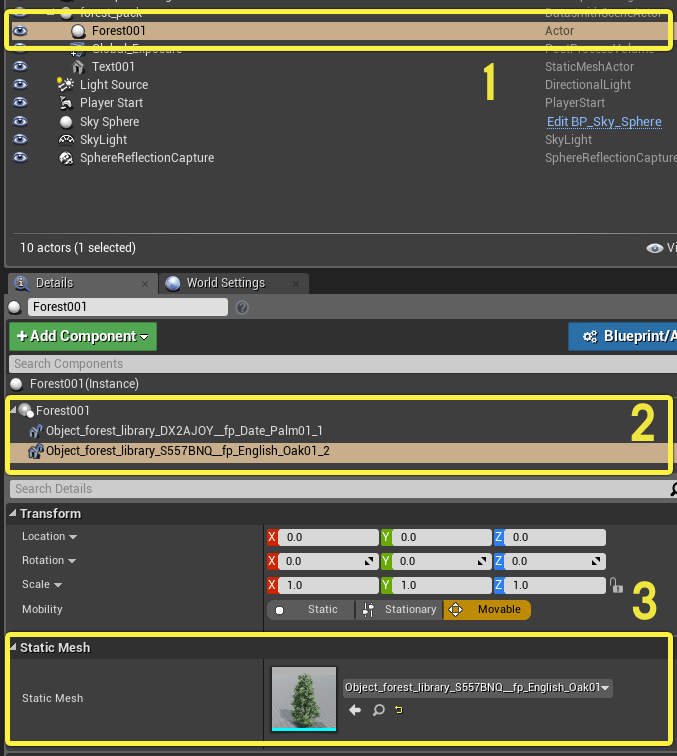Open Static Mesh asset dropdown
Viewport: 677px width, 756px height.
477,687
